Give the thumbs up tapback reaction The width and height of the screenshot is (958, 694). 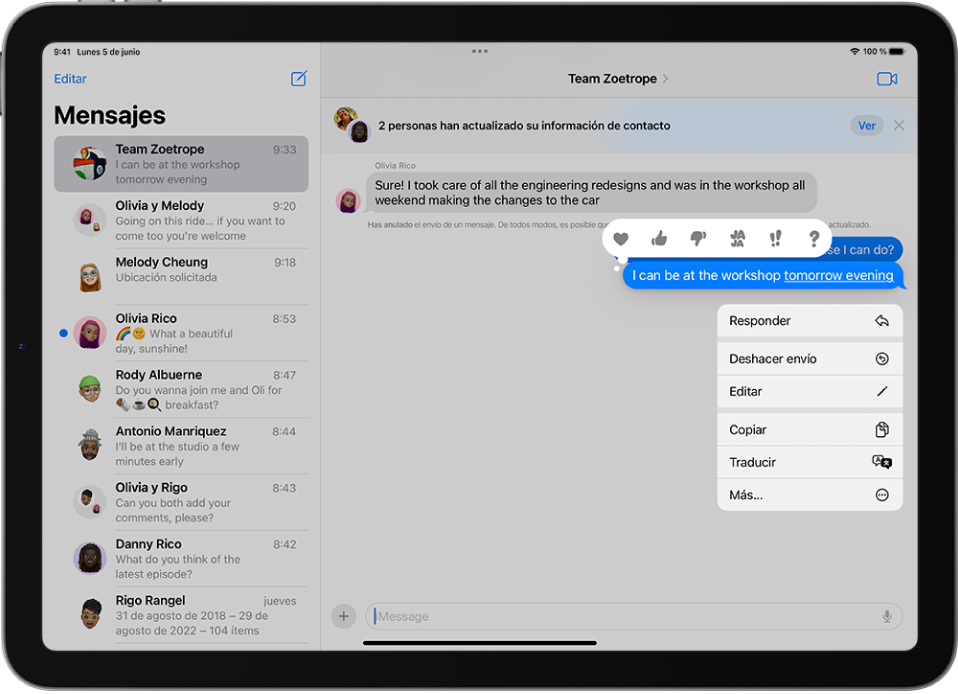point(660,238)
